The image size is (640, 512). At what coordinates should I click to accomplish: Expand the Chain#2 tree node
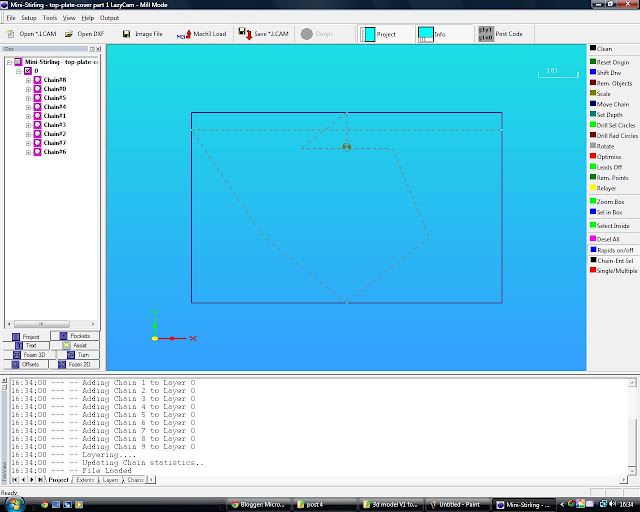coord(28,134)
